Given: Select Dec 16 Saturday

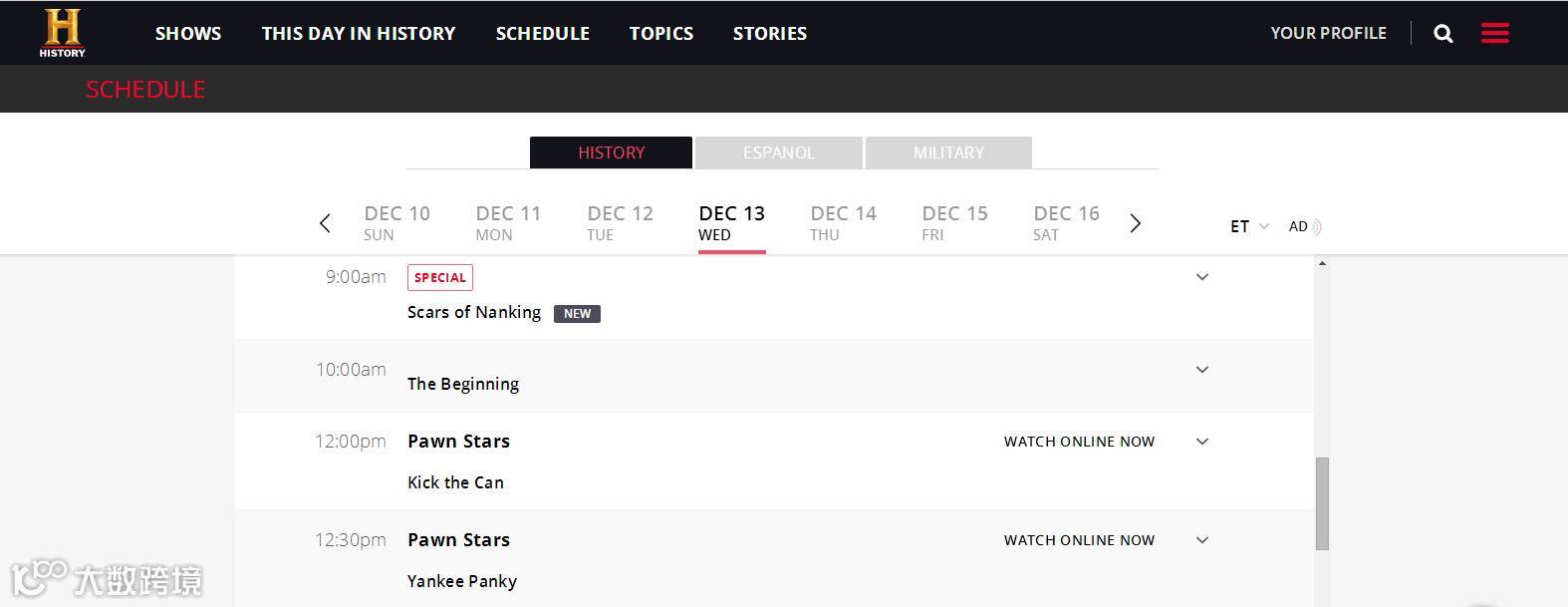Looking at the screenshot, I should point(1066,223).
